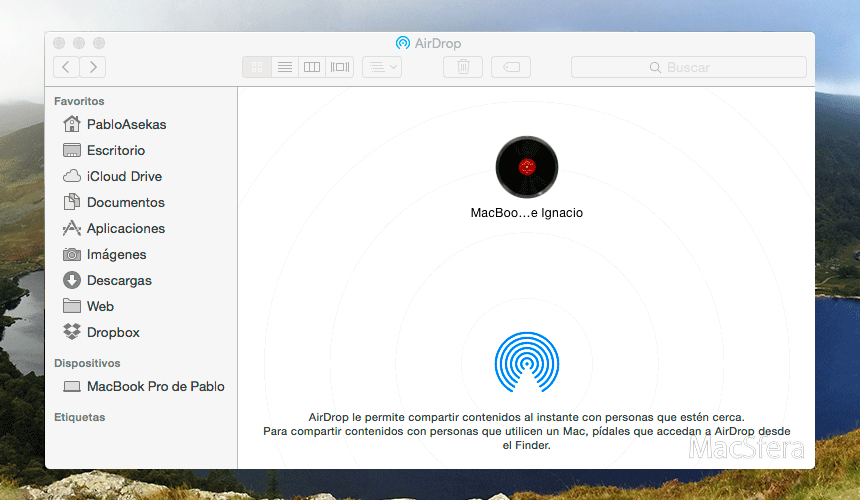The width and height of the screenshot is (860, 500).
Task: Open the Descargas folder
Action: pyautogui.click(x=120, y=280)
